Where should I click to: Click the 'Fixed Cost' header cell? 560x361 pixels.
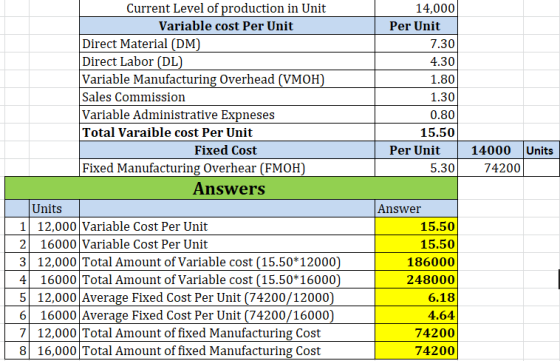pyautogui.click(x=227, y=150)
